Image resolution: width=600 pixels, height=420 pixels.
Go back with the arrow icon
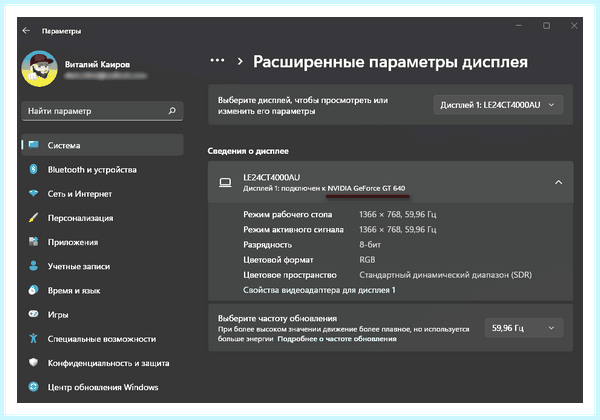[x=26, y=30]
